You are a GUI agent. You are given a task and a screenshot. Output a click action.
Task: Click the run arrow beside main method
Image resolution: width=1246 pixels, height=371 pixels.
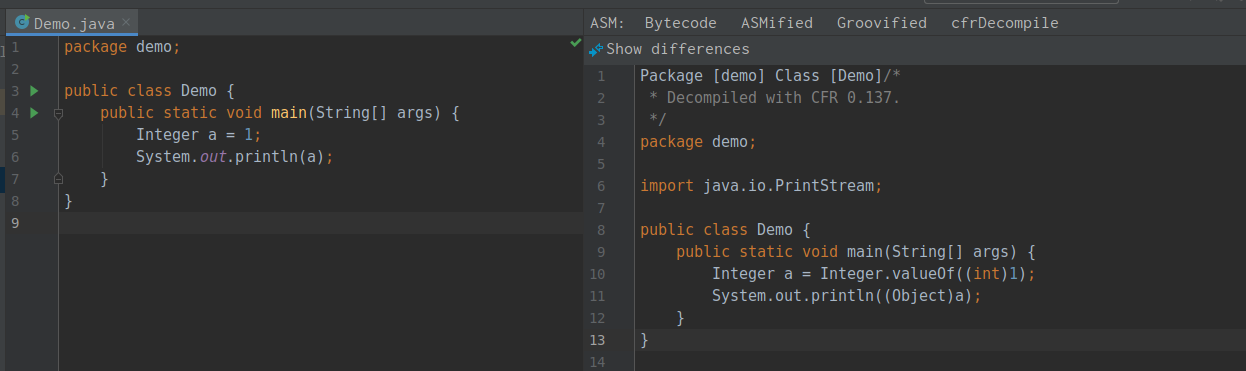click(34, 113)
